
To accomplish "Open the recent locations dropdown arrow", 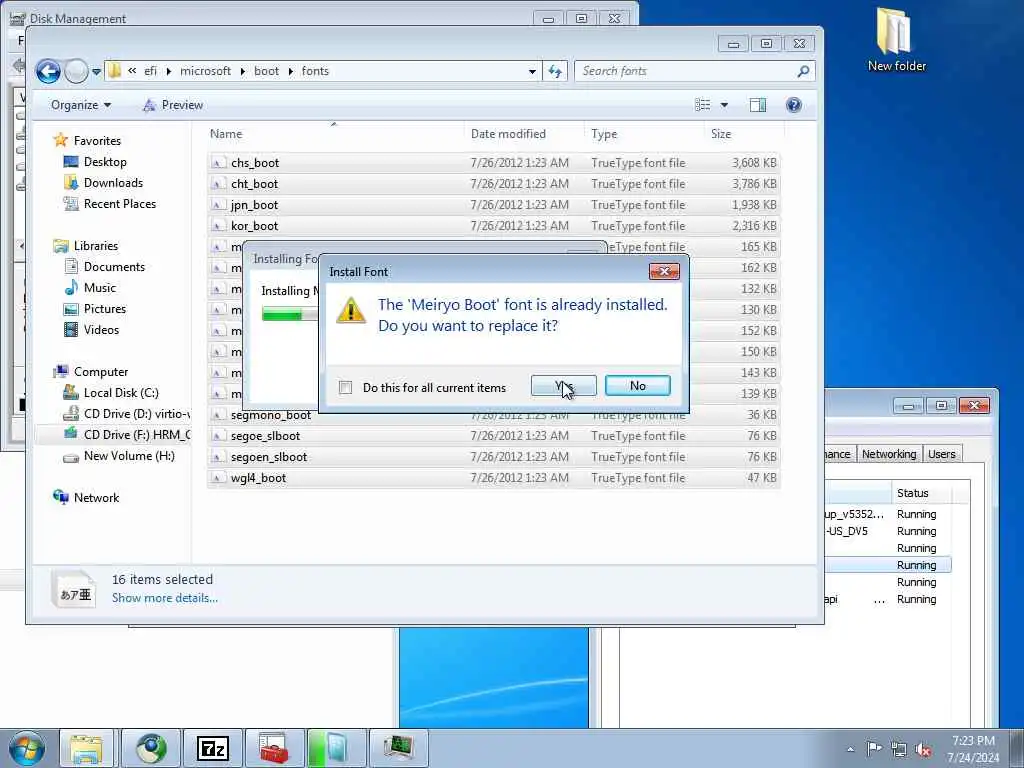I will click(x=96, y=71).
